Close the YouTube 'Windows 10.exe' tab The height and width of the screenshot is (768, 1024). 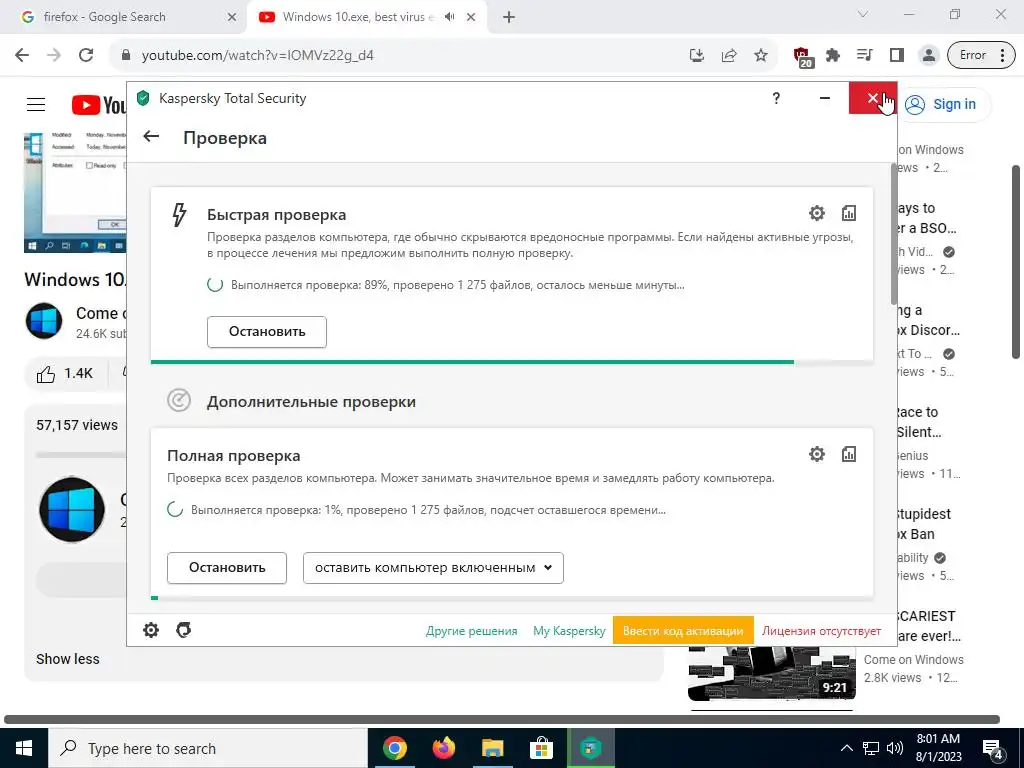pos(471,18)
